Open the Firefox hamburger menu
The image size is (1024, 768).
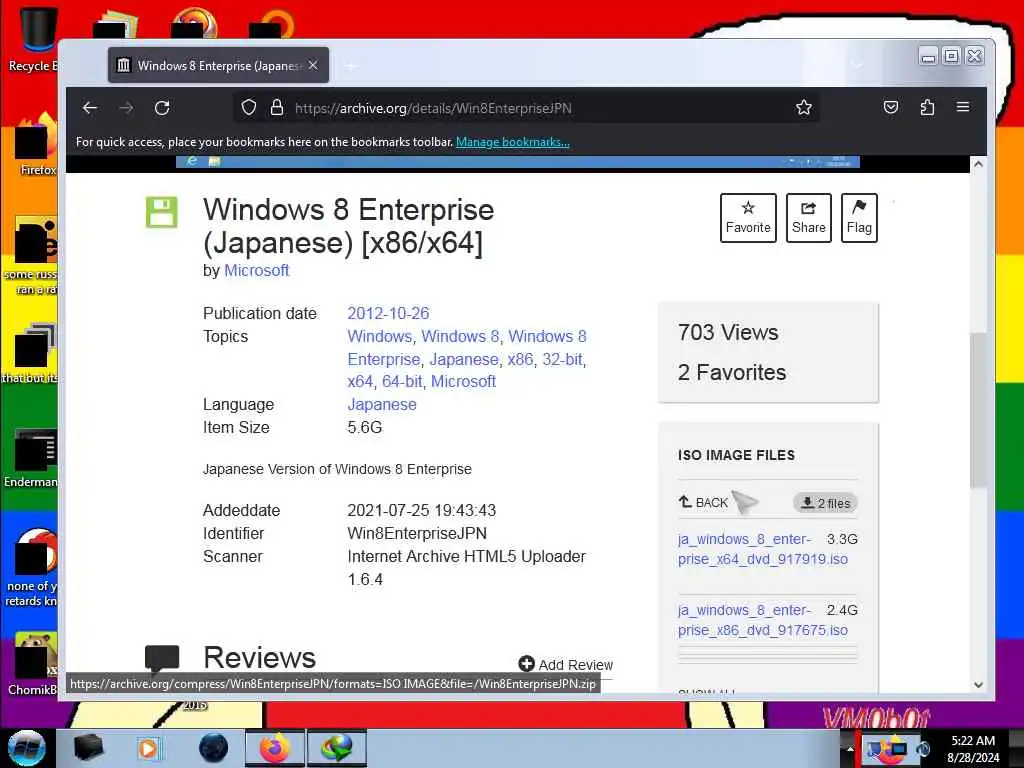(x=963, y=107)
